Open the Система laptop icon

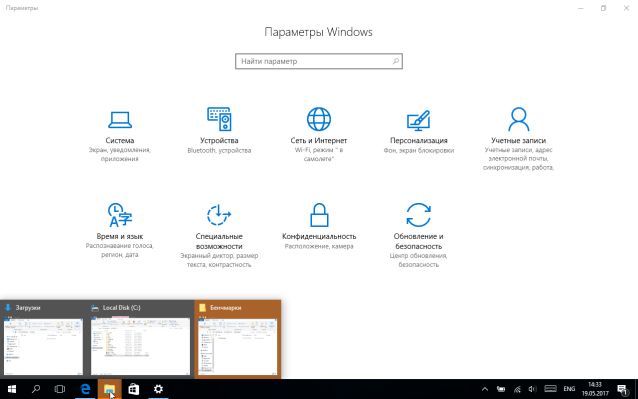[x=120, y=120]
